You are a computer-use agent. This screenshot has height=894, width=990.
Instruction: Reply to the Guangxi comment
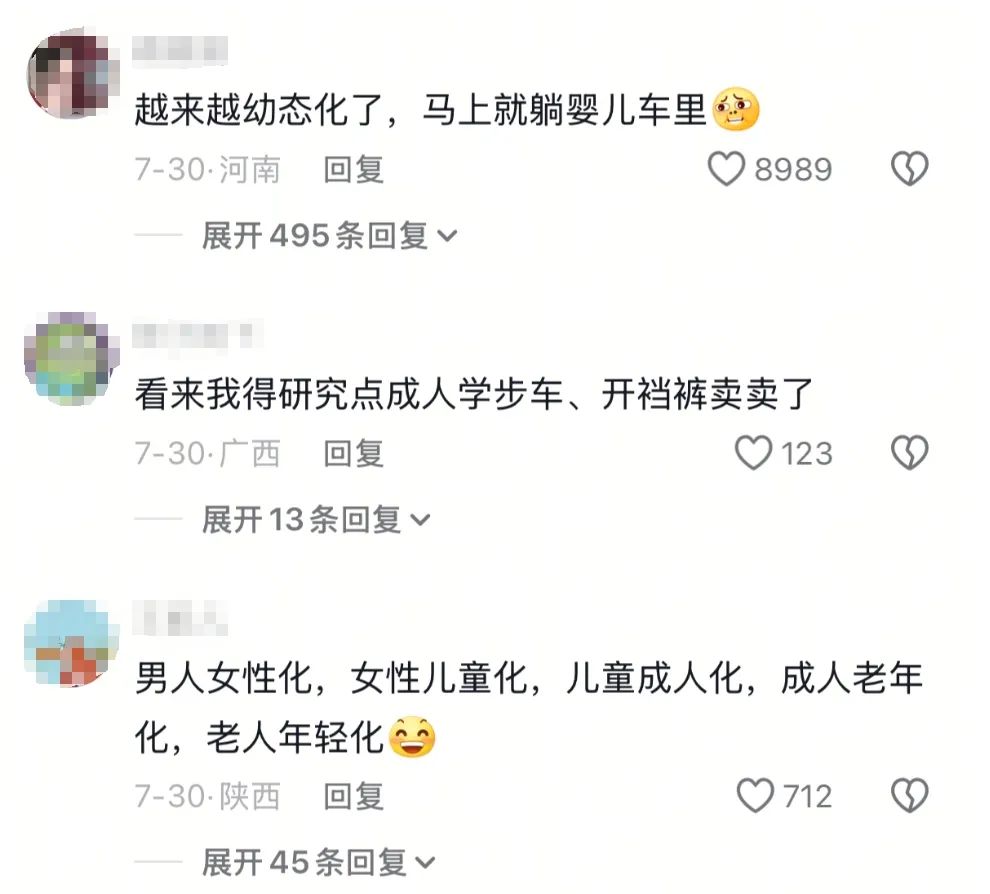354,453
